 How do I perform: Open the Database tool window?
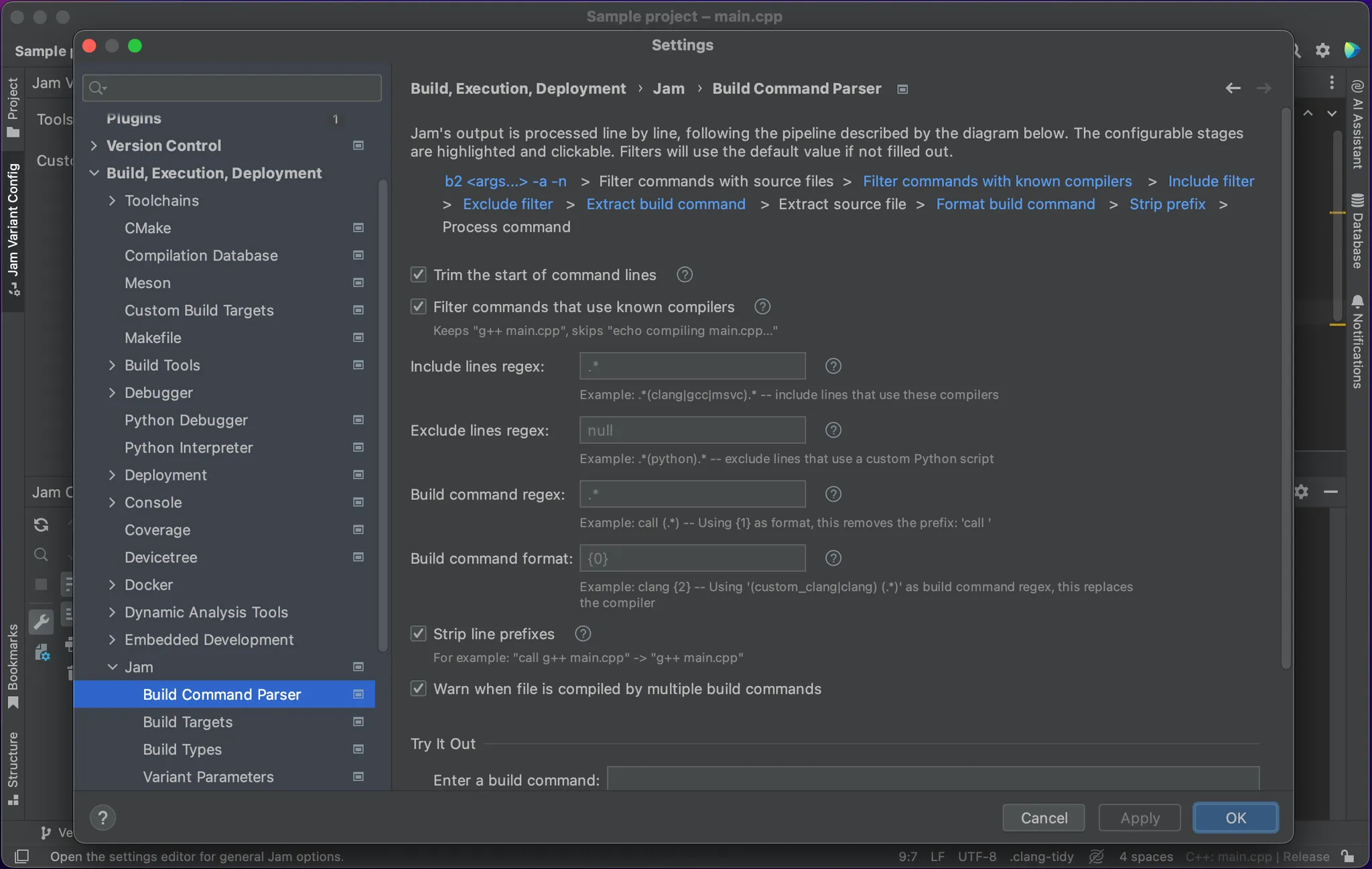coord(1357,231)
